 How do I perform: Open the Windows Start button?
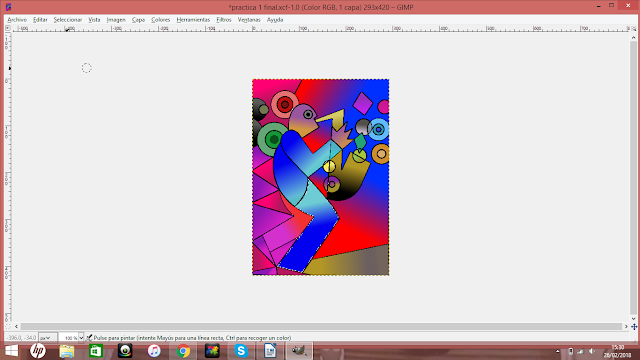11,351
